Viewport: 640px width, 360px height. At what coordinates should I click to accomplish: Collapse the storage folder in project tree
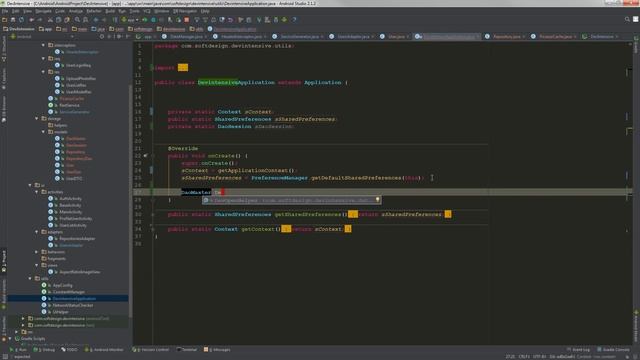pyautogui.click(x=37, y=119)
